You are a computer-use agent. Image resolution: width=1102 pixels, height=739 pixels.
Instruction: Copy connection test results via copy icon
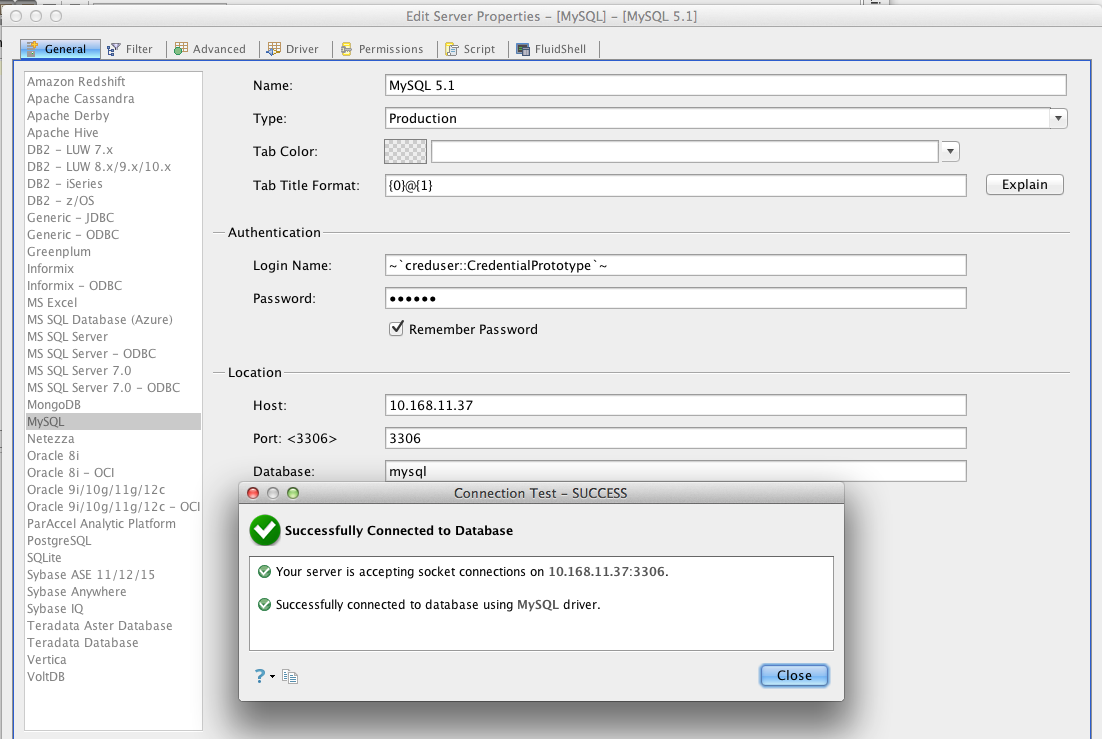(290, 676)
